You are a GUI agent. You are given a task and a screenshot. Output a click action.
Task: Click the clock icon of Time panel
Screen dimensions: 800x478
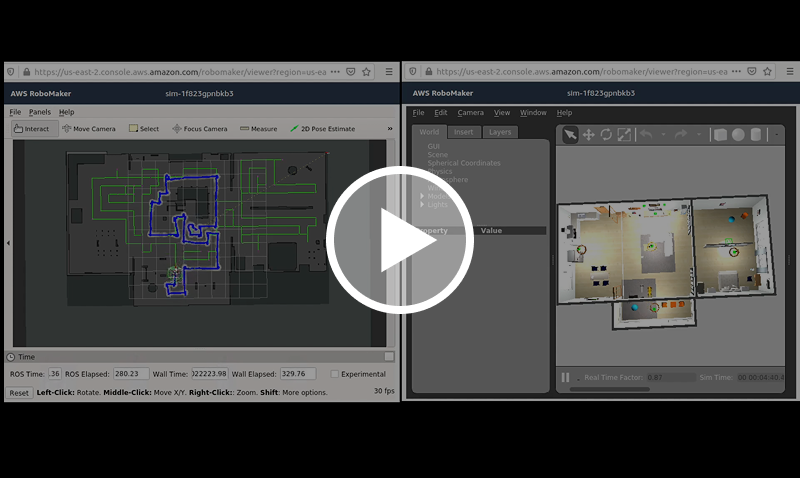[x=11, y=357]
